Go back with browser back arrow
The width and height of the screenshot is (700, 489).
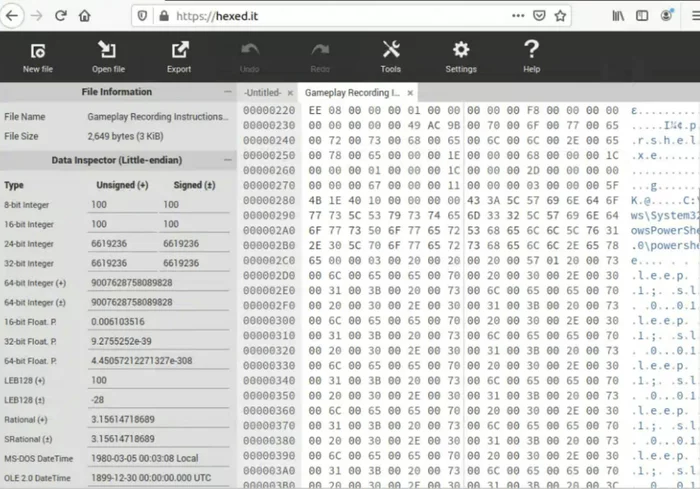[12, 16]
